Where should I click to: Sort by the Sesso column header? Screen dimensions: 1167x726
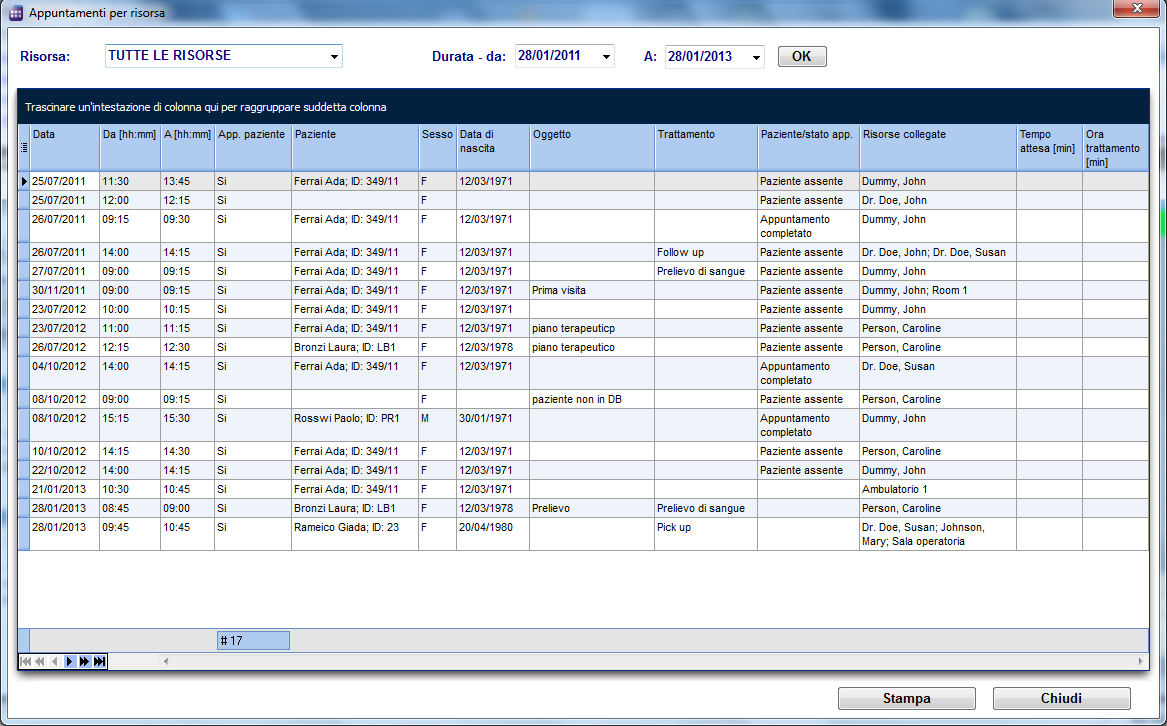point(437,147)
